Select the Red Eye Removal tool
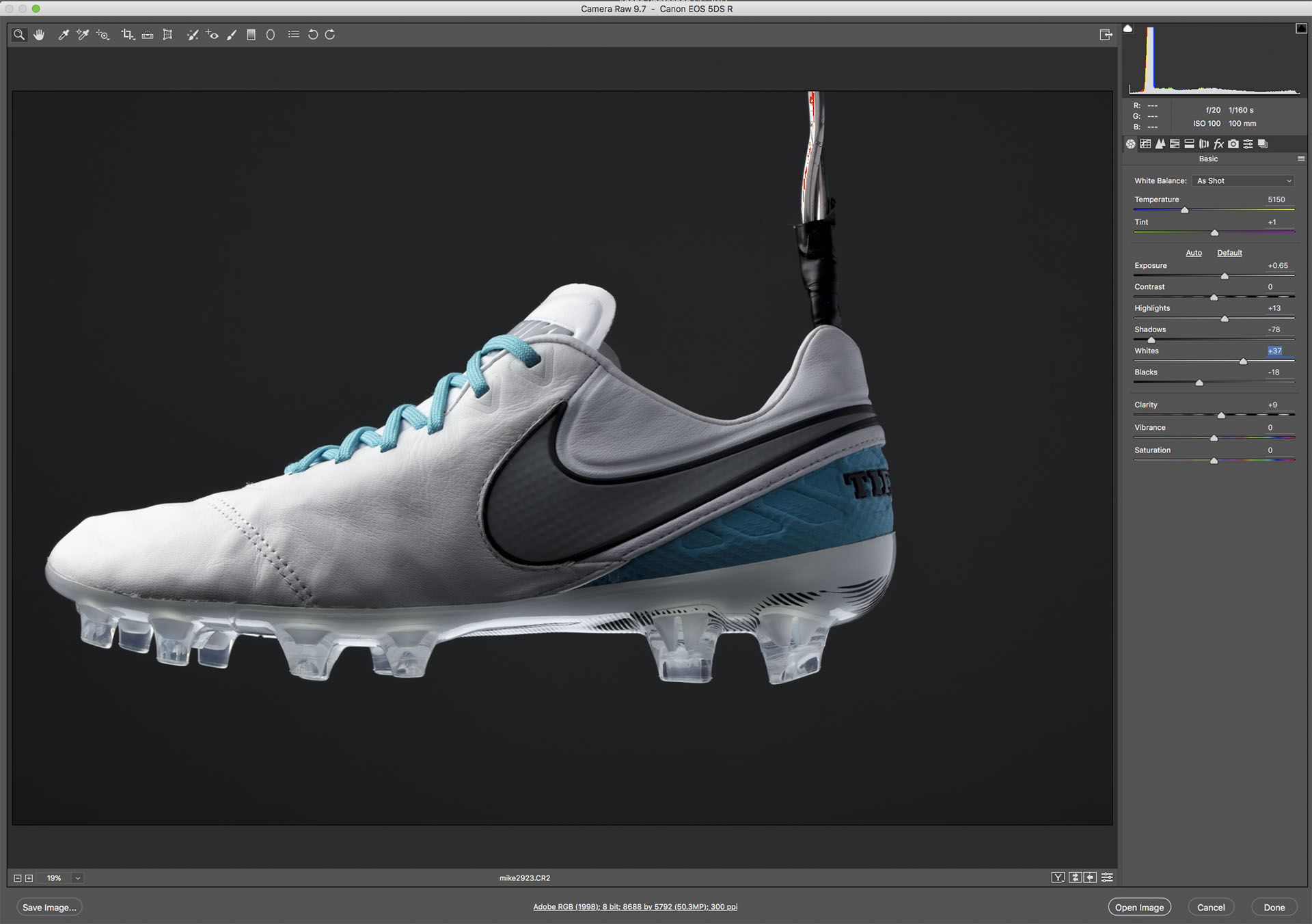The height and width of the screenshot is (924, 1312). pyautogui.click(x=212, y=35)
